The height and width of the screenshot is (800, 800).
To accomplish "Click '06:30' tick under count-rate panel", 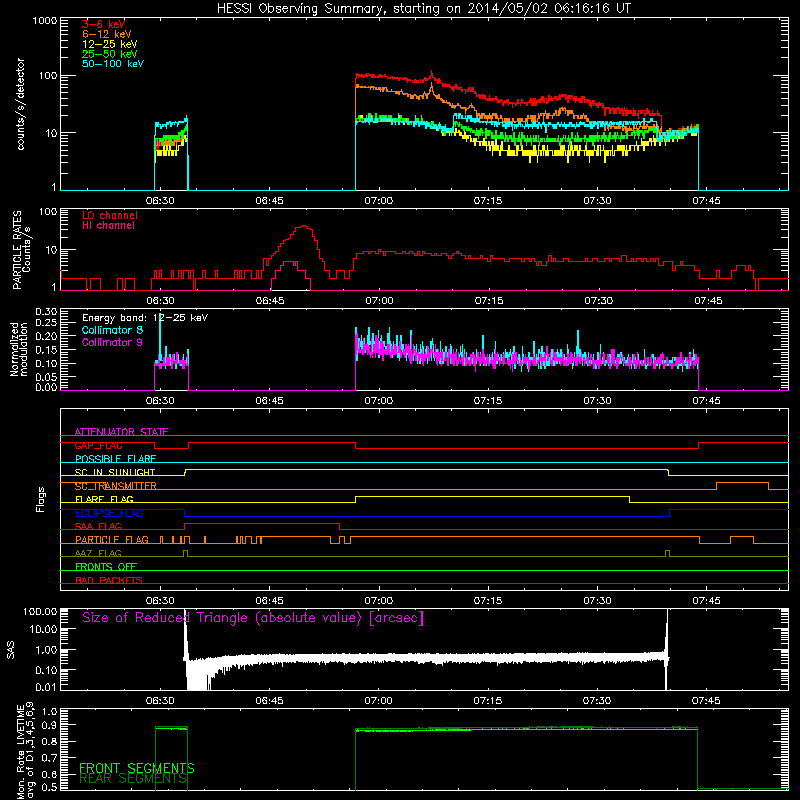I will click(160, 201).
